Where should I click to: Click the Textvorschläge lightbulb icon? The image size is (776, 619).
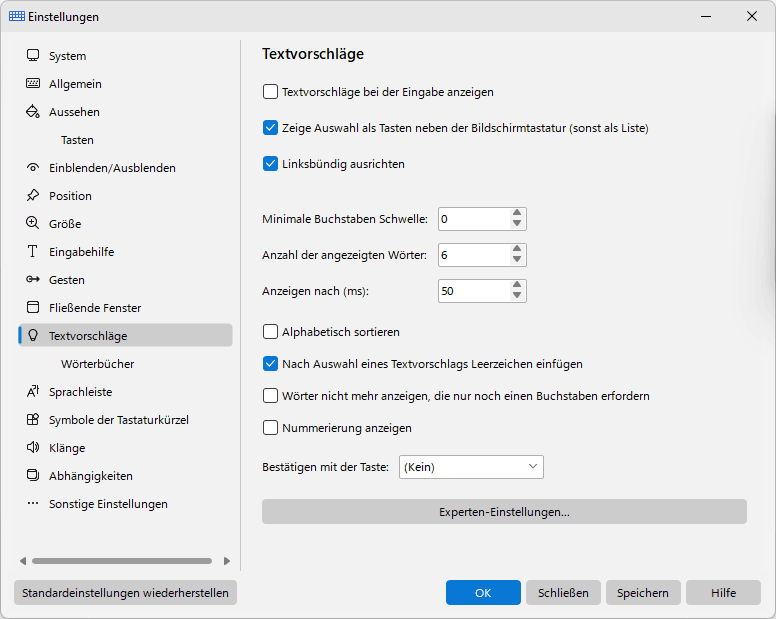click(x=33, y=335)
